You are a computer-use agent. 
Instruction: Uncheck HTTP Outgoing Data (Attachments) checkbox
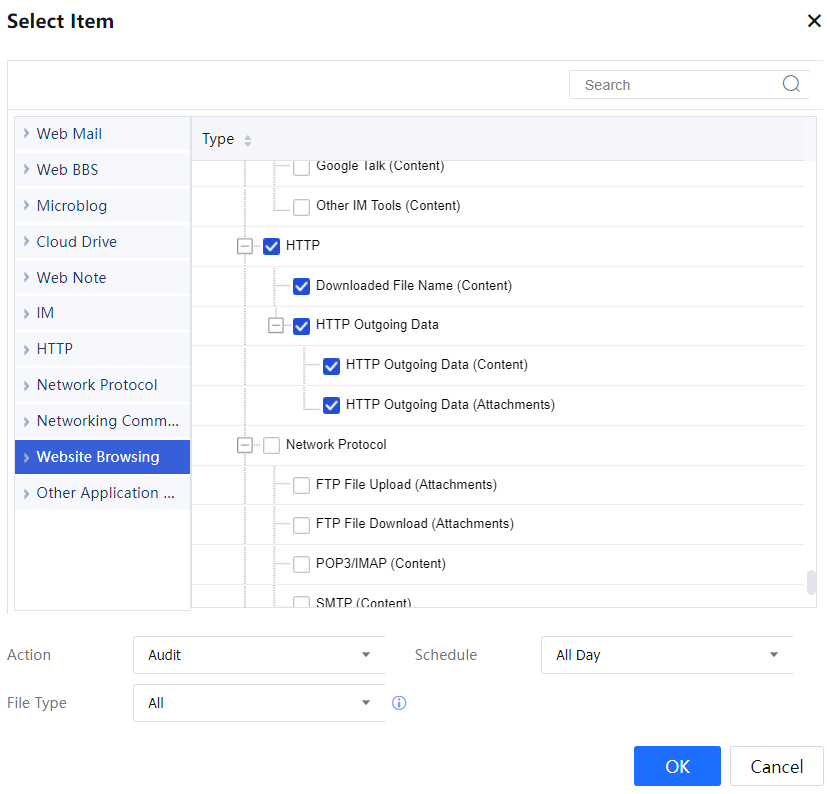point(331,405)
